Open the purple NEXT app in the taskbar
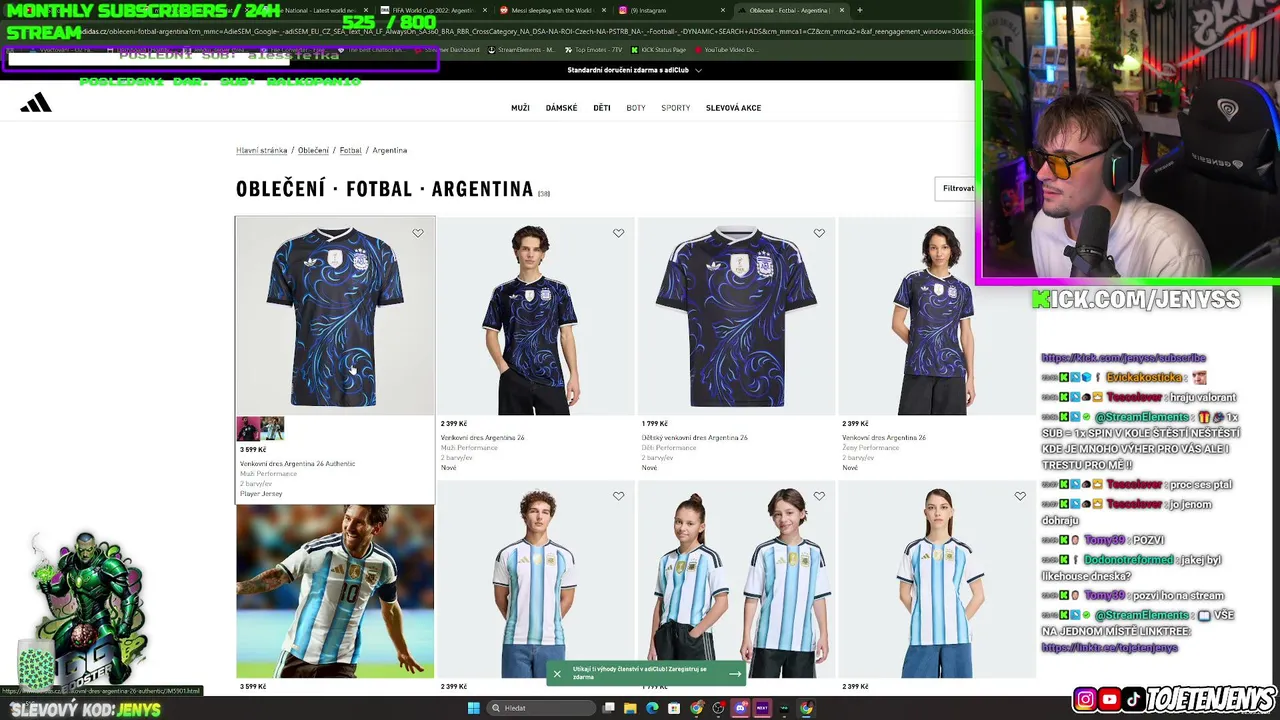This screenshot has width=1280, height=720. [762, 708]
